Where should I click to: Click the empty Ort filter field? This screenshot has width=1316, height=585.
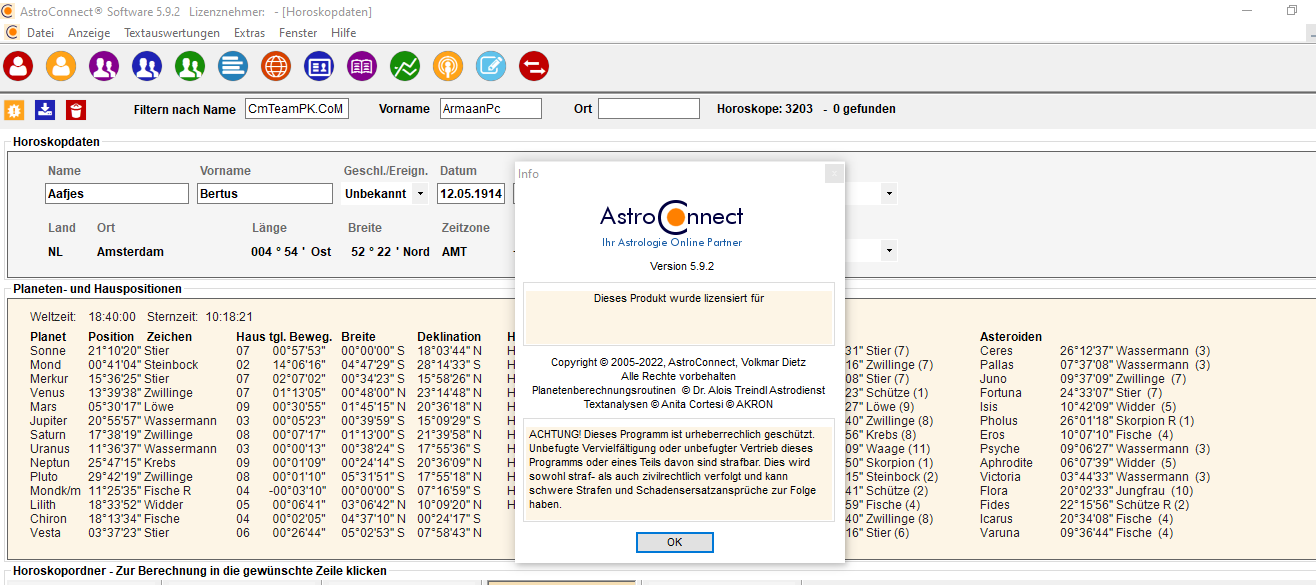click(x=649, y=108)
